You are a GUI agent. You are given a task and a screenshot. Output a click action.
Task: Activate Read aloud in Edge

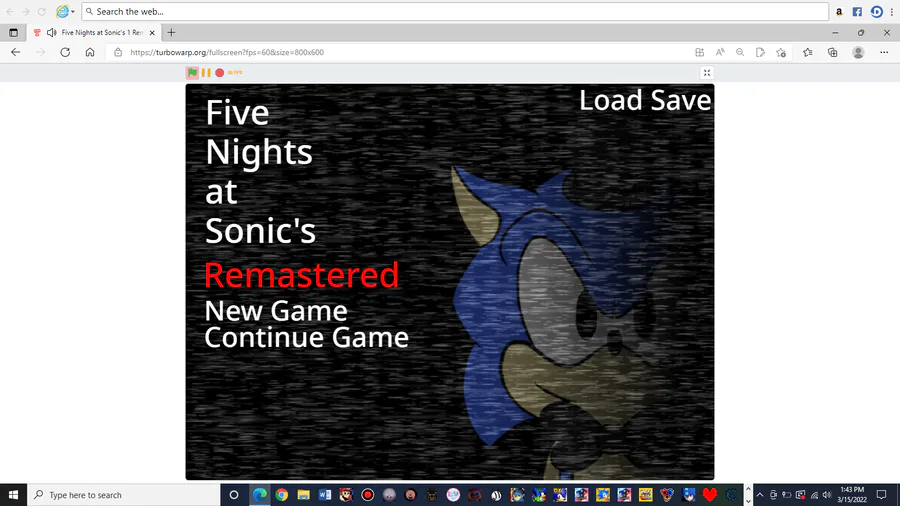(x=720, y=52)
